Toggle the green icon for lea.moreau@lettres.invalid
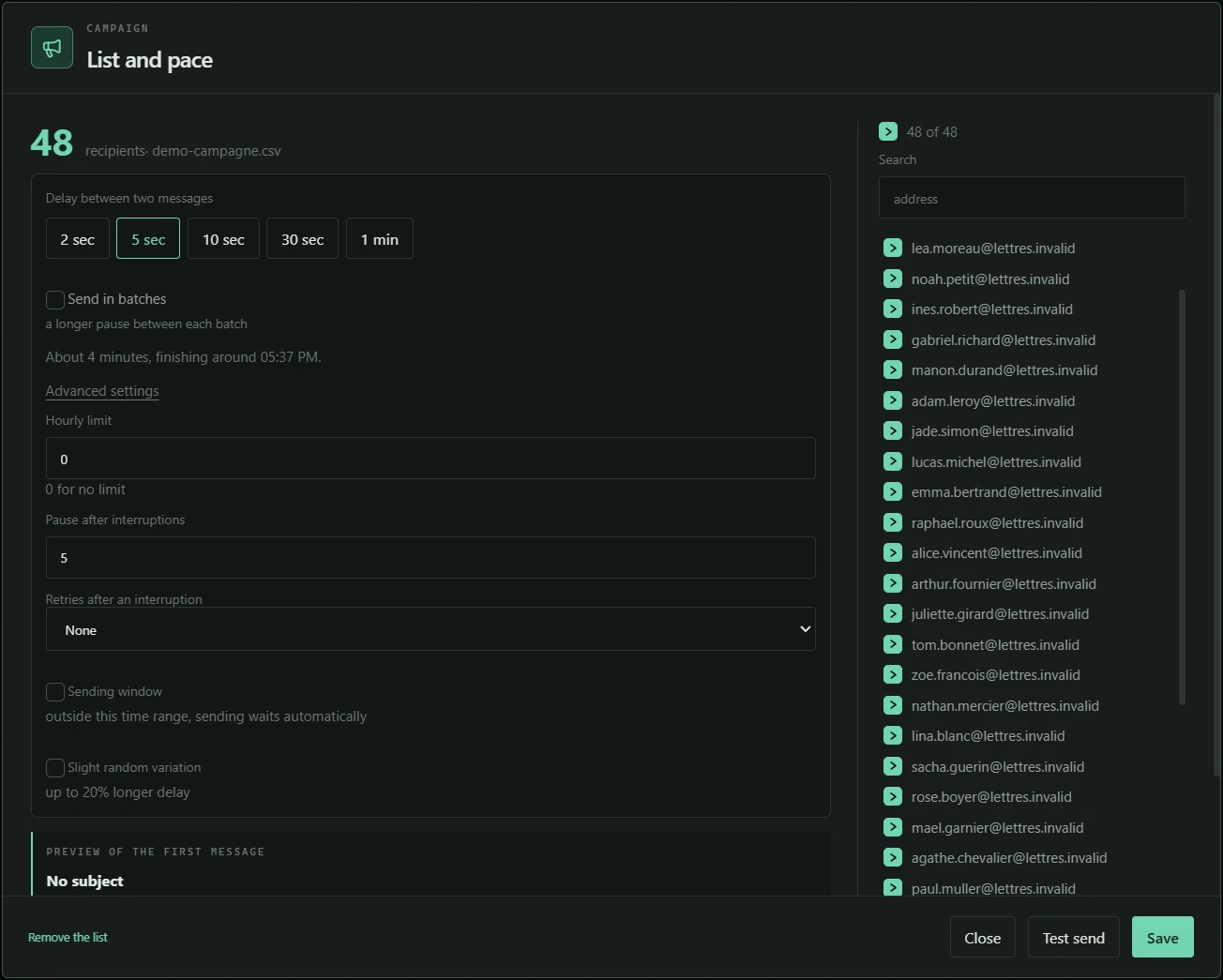Screen dimensions: 1223x980 893,248
